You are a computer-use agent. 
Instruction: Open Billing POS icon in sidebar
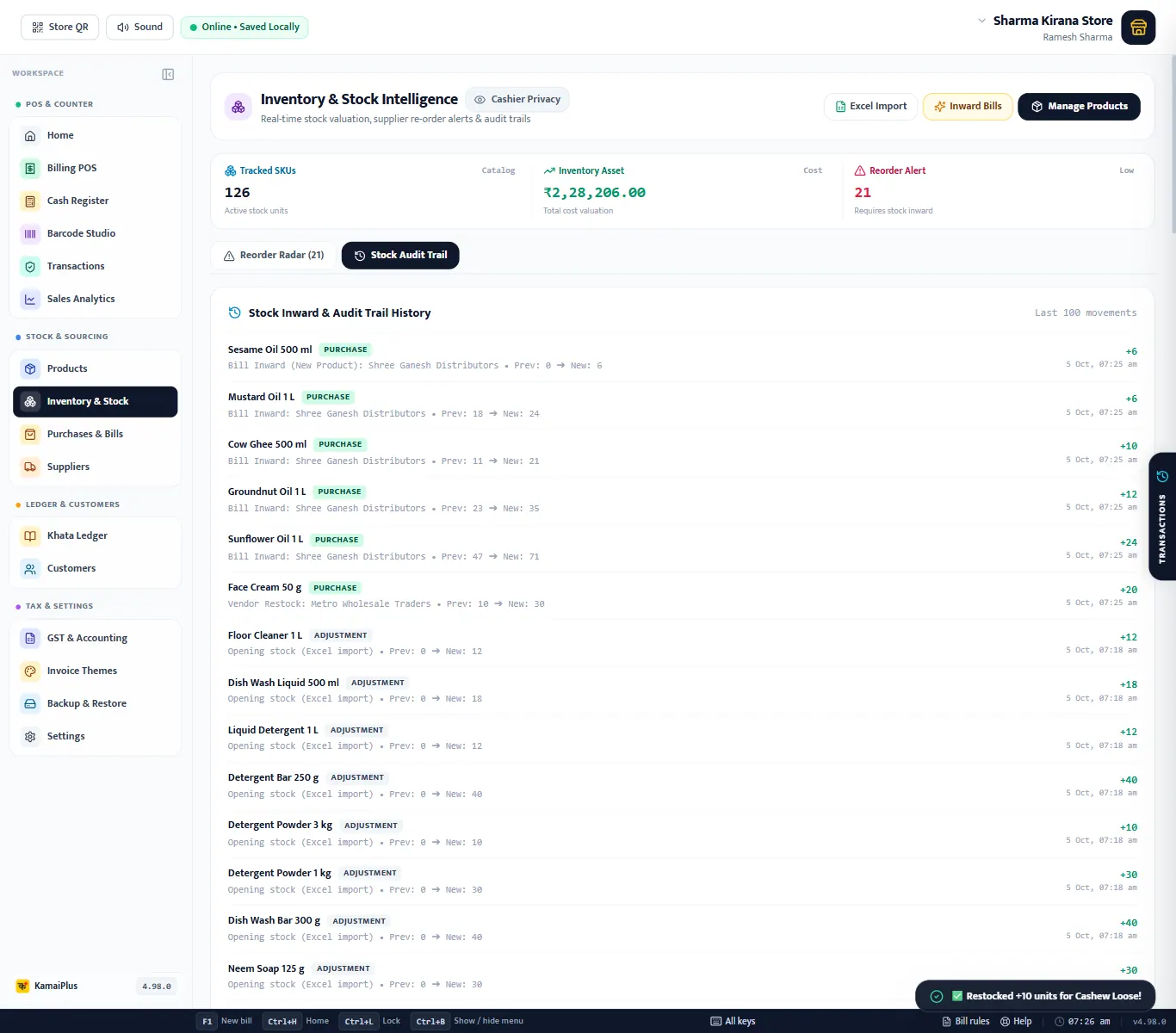pyautogui.click(x=30, y=168)
